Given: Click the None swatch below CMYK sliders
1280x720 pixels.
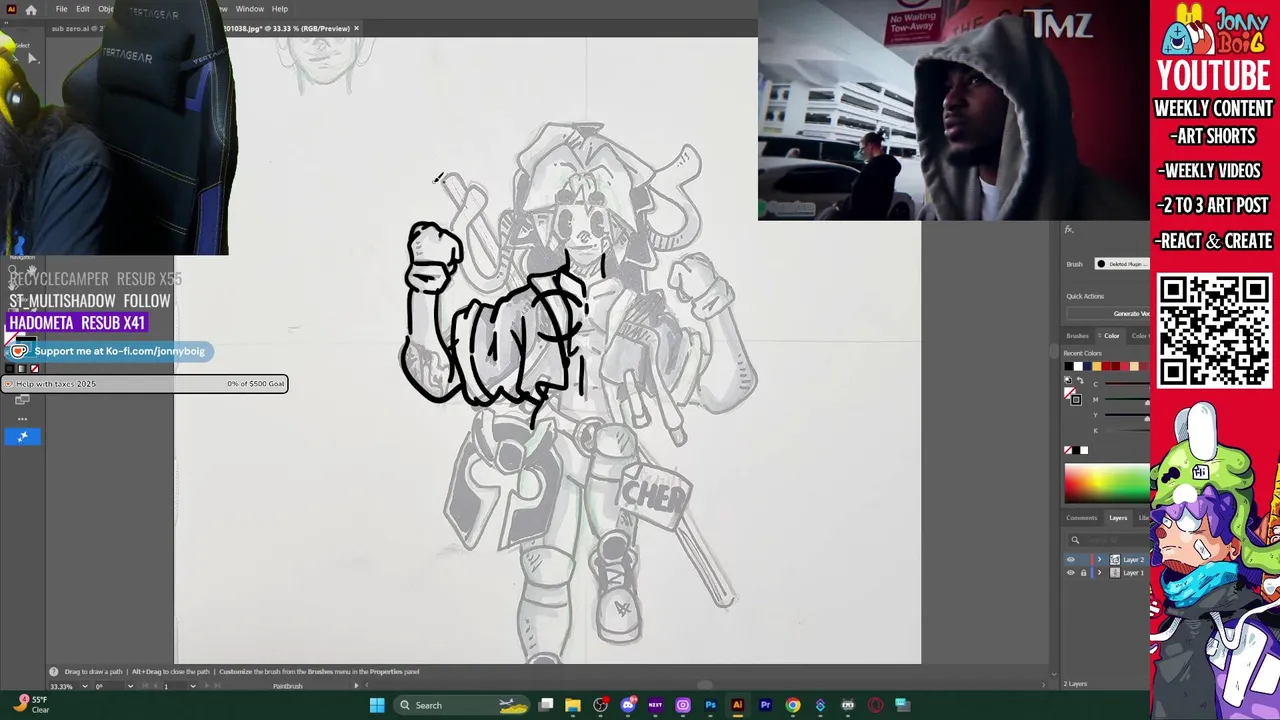Looking at the screenshot, I should pyautogui.click(x=1068, y=450).
